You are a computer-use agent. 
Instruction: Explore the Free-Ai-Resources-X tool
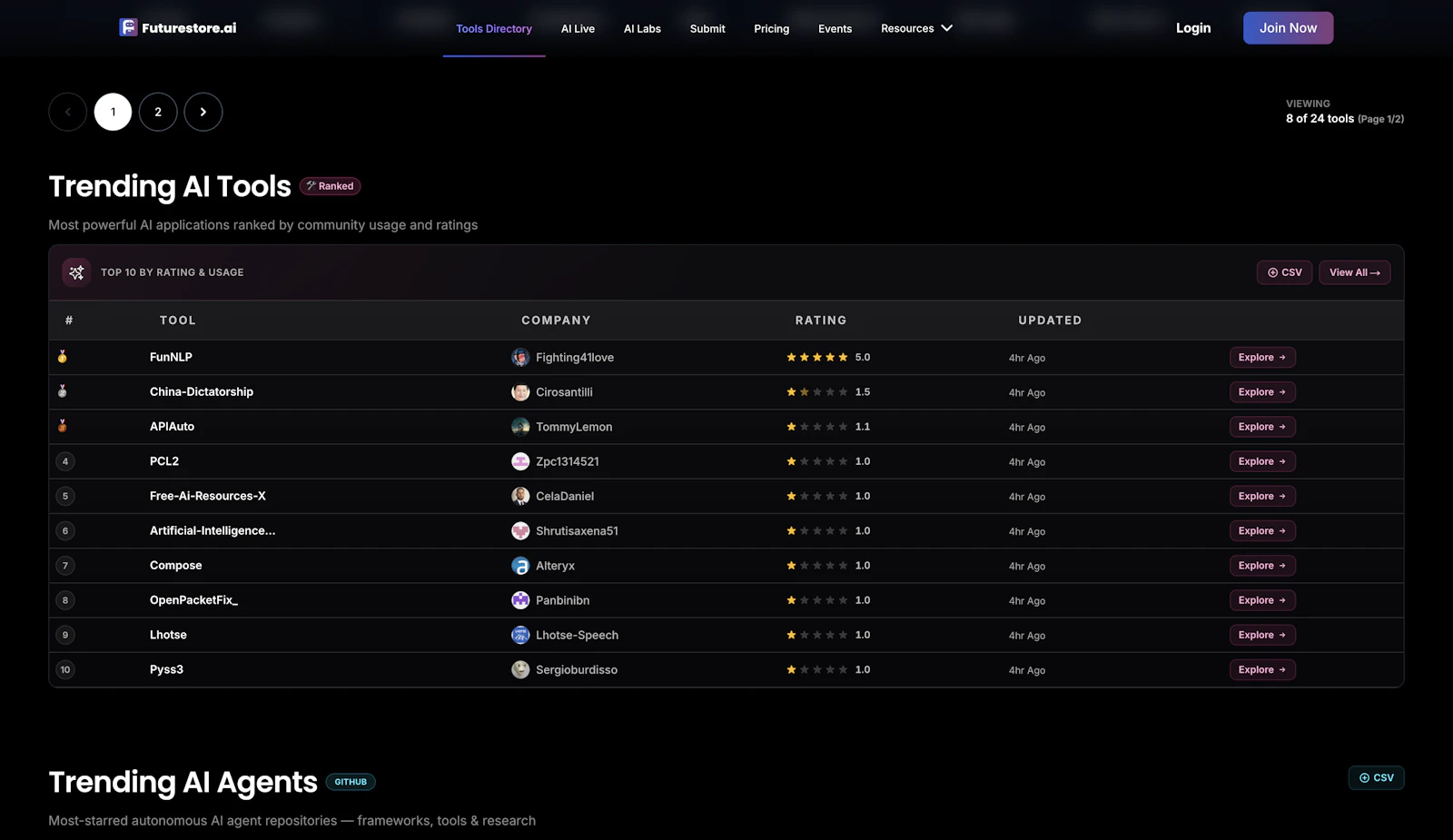pos(1262,496)
